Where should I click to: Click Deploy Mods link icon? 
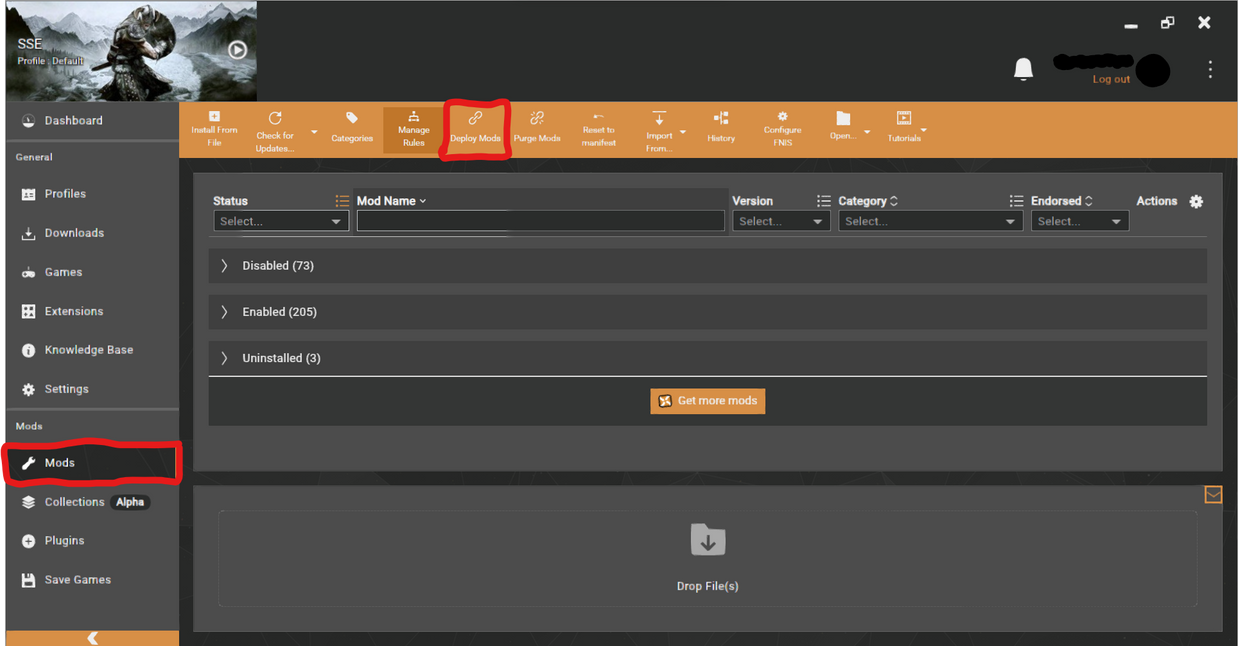pyautogui.click(x=475, y=118)
